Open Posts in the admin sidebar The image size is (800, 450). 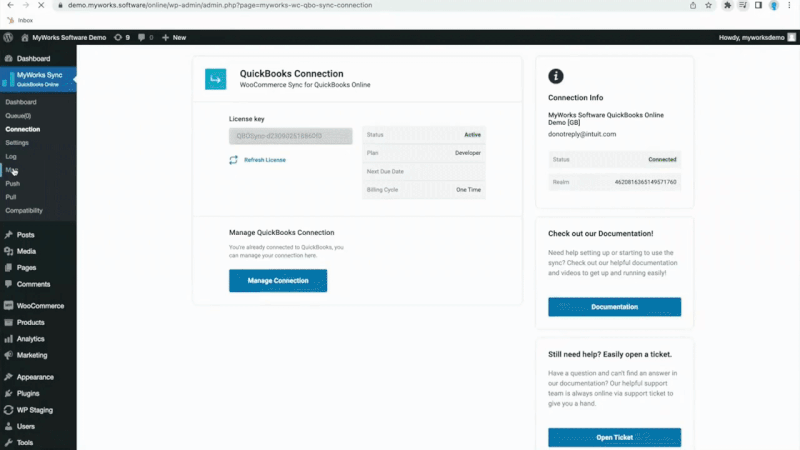[26, 235]
